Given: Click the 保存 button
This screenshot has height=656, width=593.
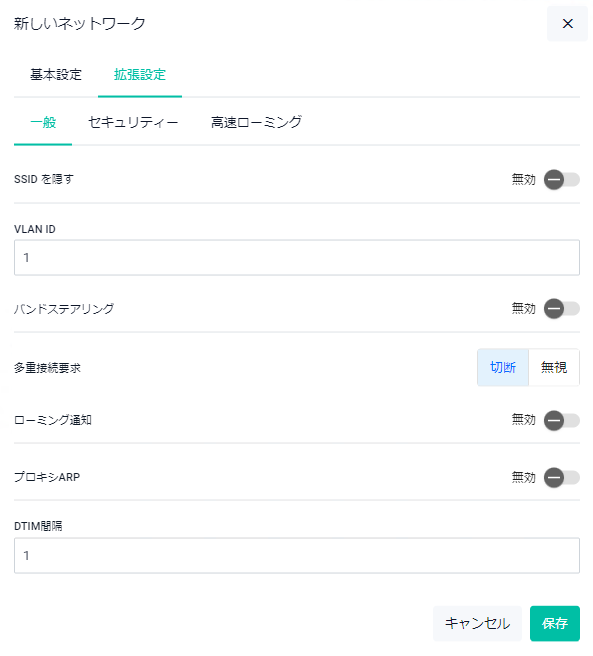Looking at the screenshot, I should tap(554, 623).
